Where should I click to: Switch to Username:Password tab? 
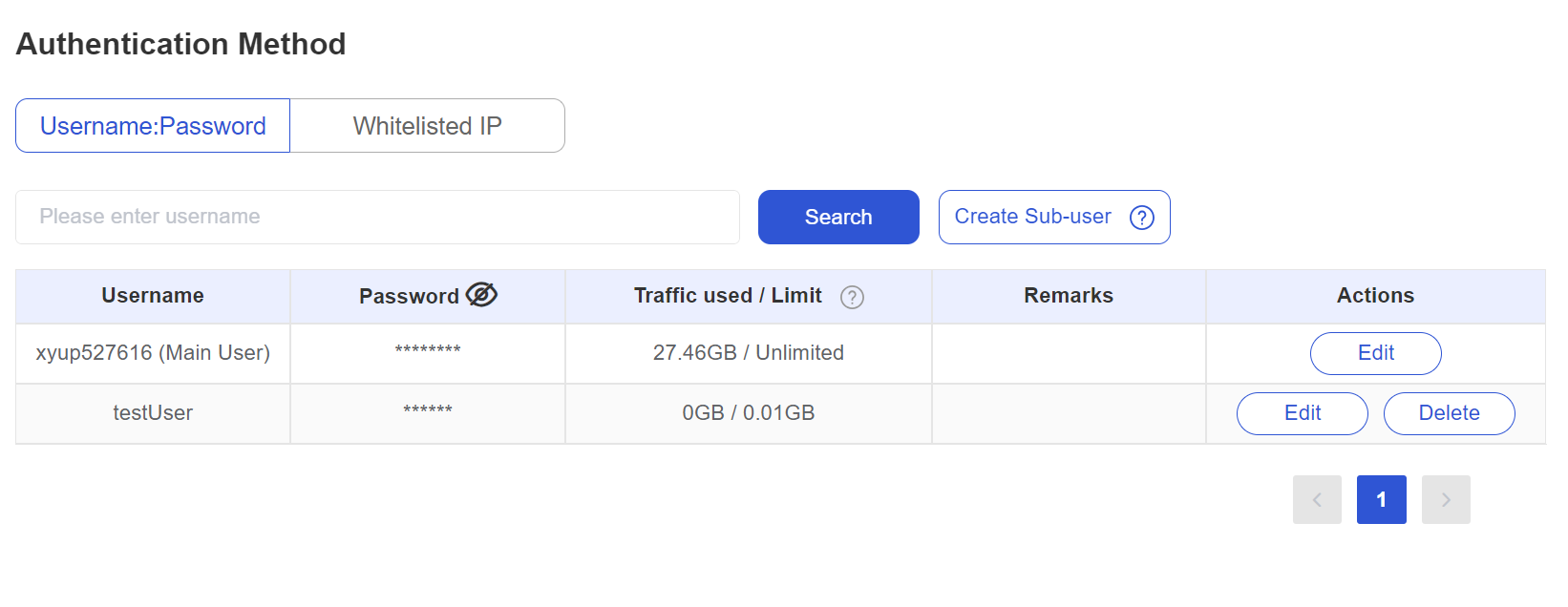(153, 126)
